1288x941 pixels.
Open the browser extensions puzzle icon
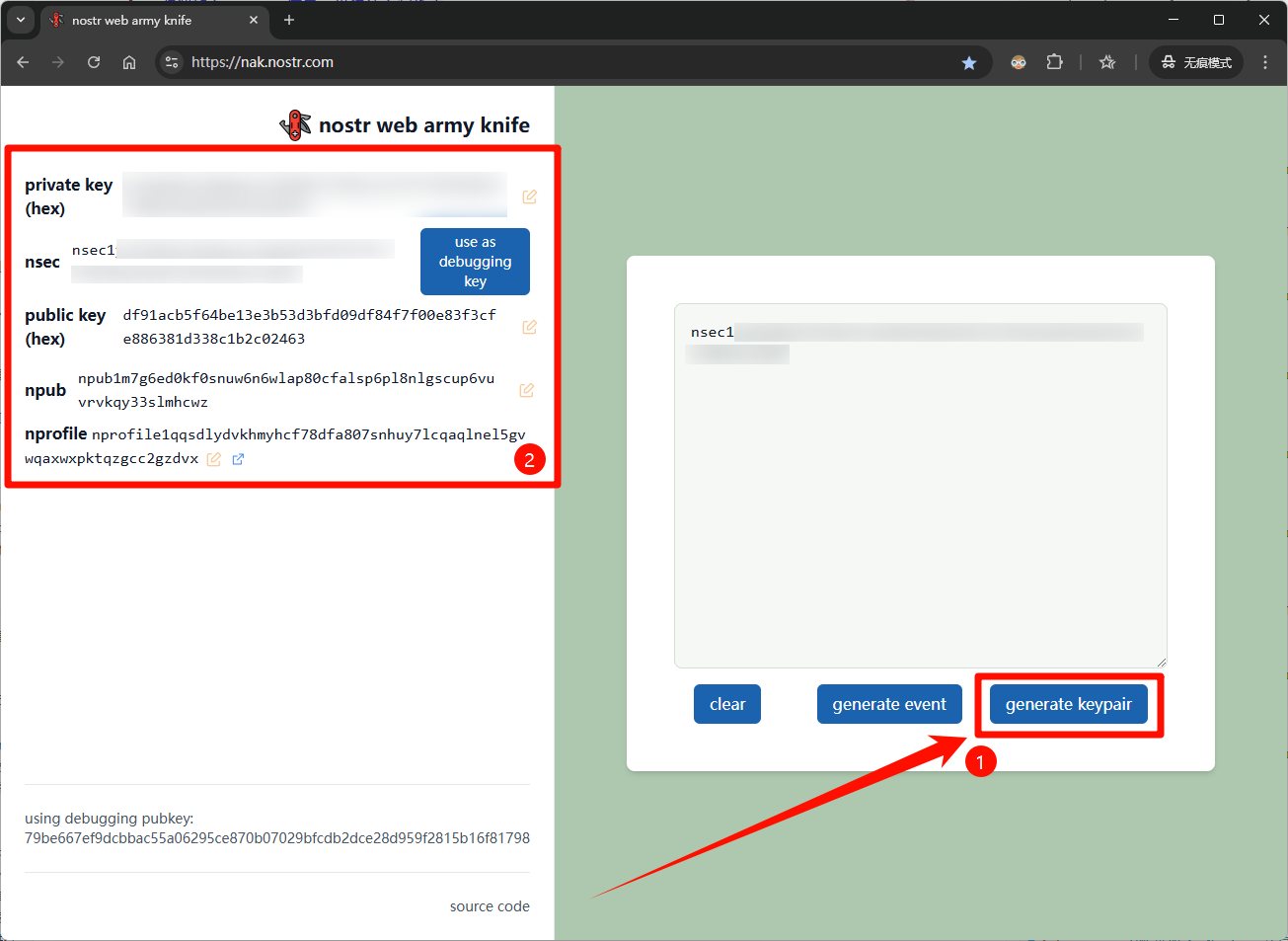pos(1054,62)
